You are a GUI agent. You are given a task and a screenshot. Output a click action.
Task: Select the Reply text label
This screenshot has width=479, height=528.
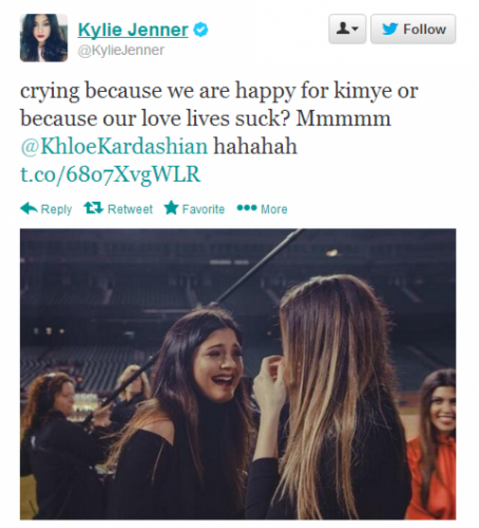pyautogui.click(x=56, y=209)
